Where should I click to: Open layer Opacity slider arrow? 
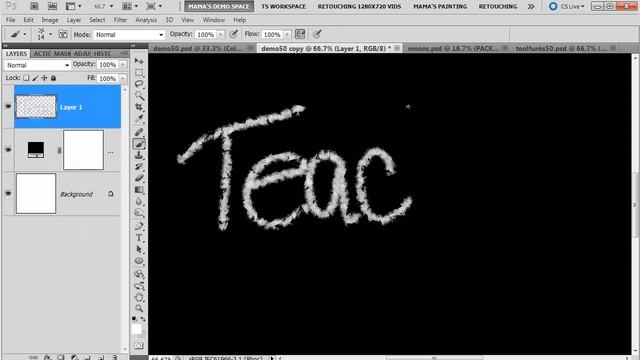coord(122,65)
